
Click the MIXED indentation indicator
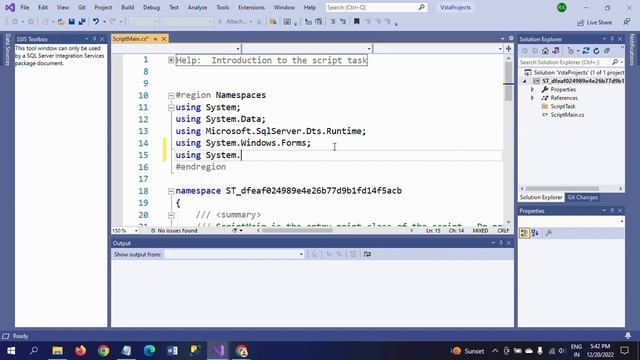coord(480,231)
